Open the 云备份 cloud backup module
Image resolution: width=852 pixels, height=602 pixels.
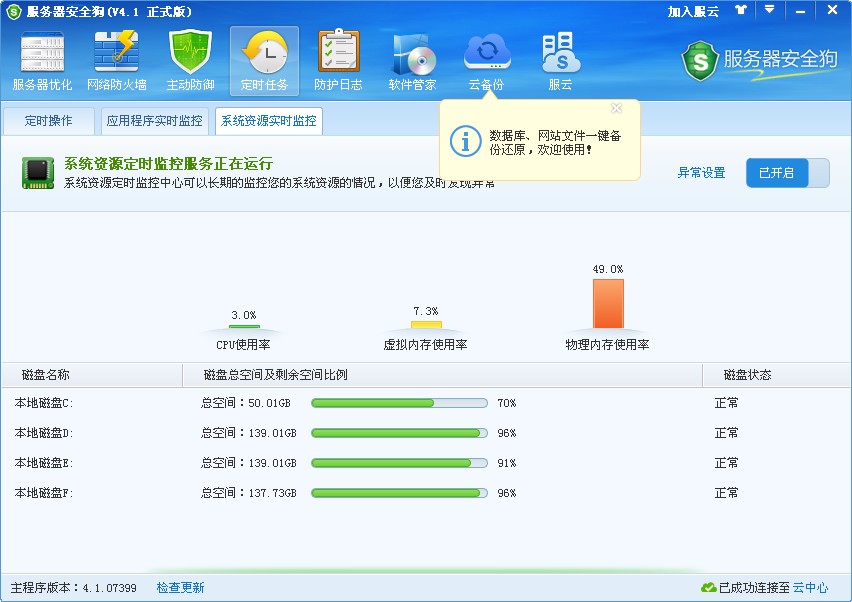point(486,61)
